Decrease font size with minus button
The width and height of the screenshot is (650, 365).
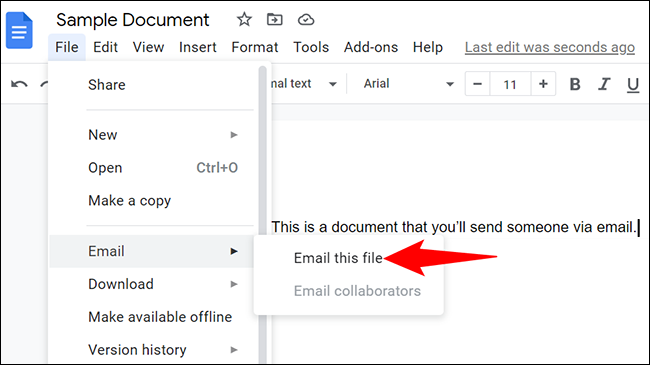coord(478,84)
